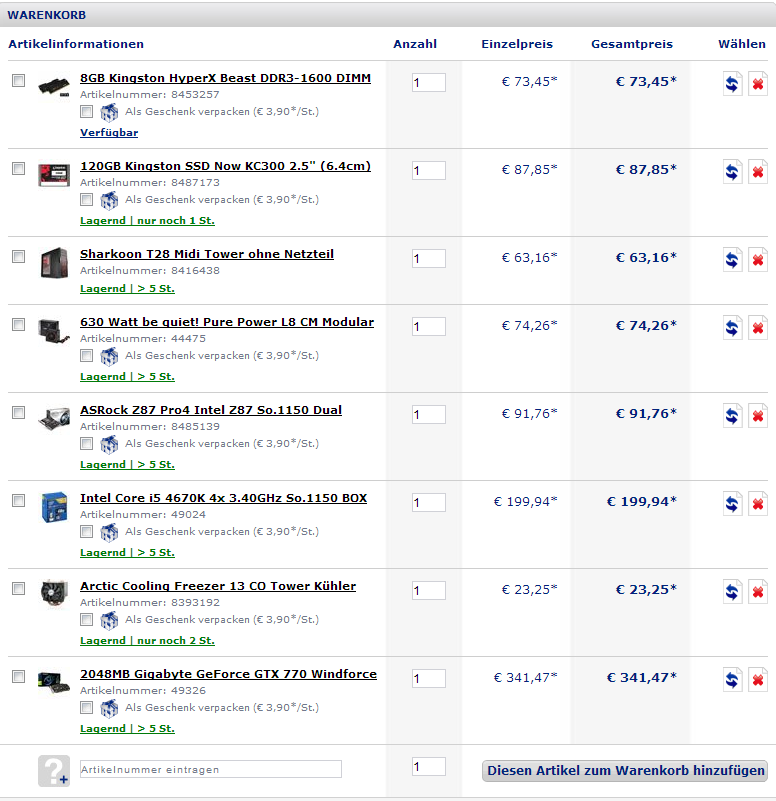
Task: Click gift box icon under Intel Core i5
Action: point(109,532)
